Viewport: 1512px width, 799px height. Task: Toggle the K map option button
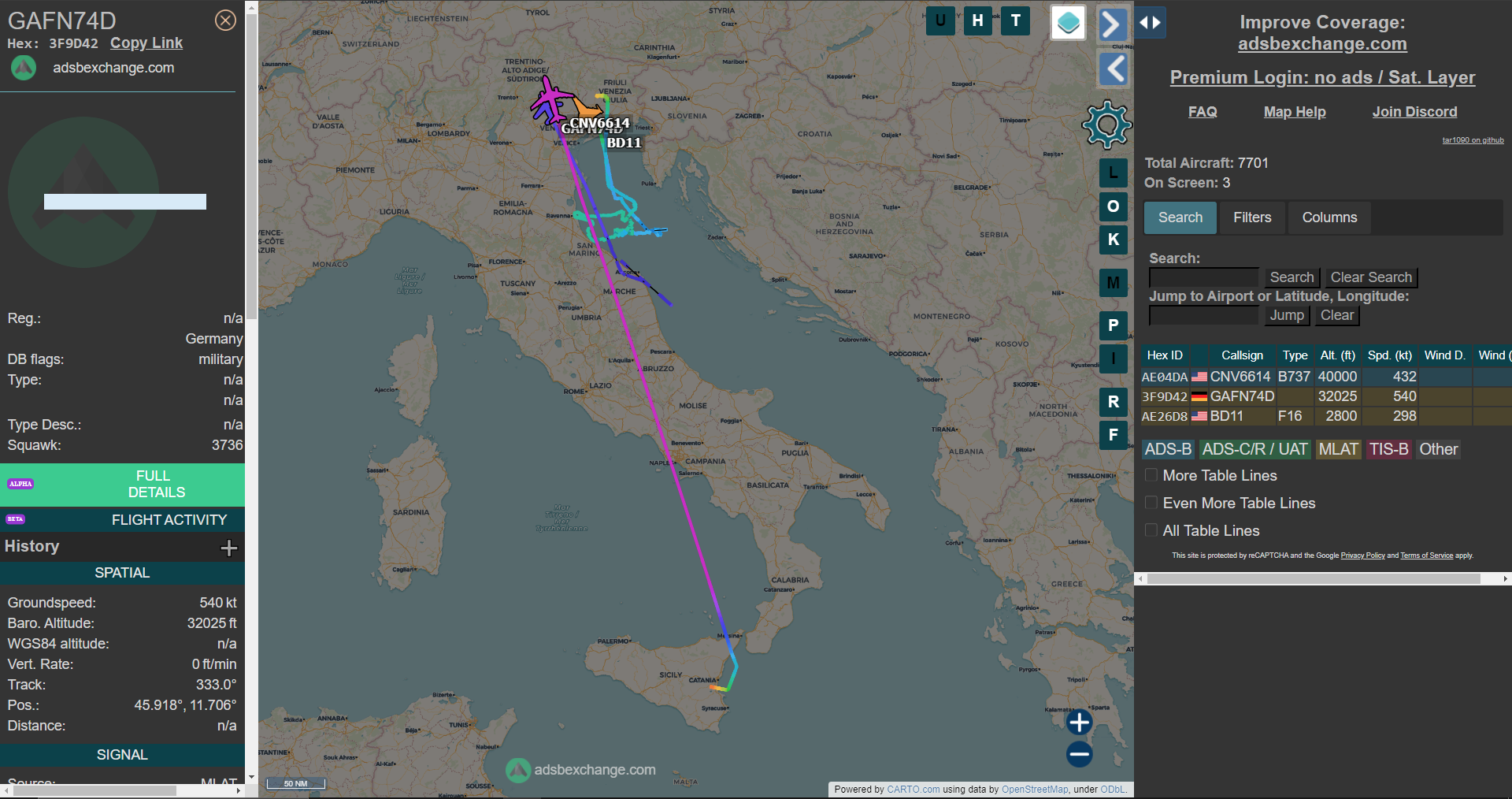click(x=1113, y=240)
